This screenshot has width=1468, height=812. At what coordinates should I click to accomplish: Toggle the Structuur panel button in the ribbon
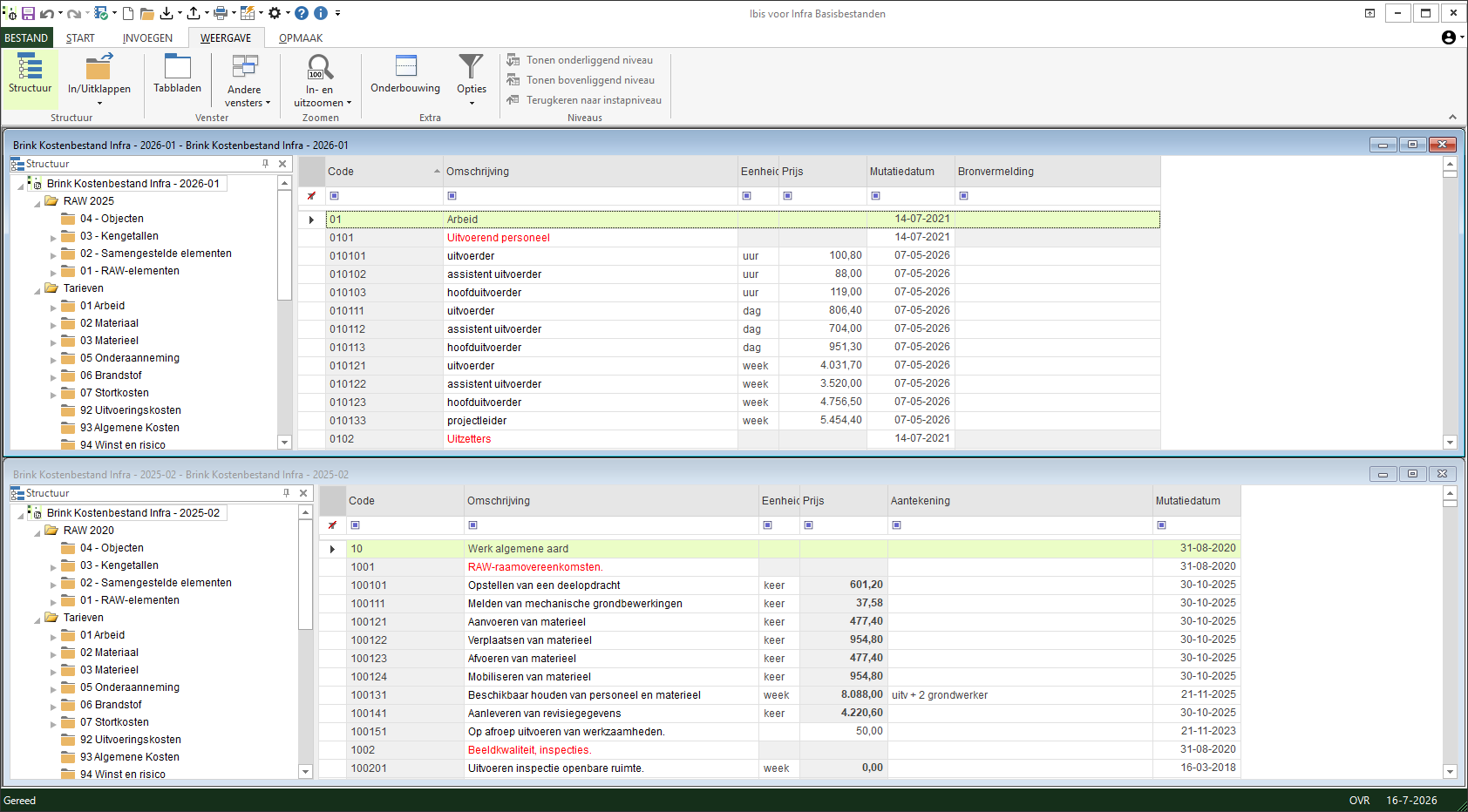coord(30,78)
